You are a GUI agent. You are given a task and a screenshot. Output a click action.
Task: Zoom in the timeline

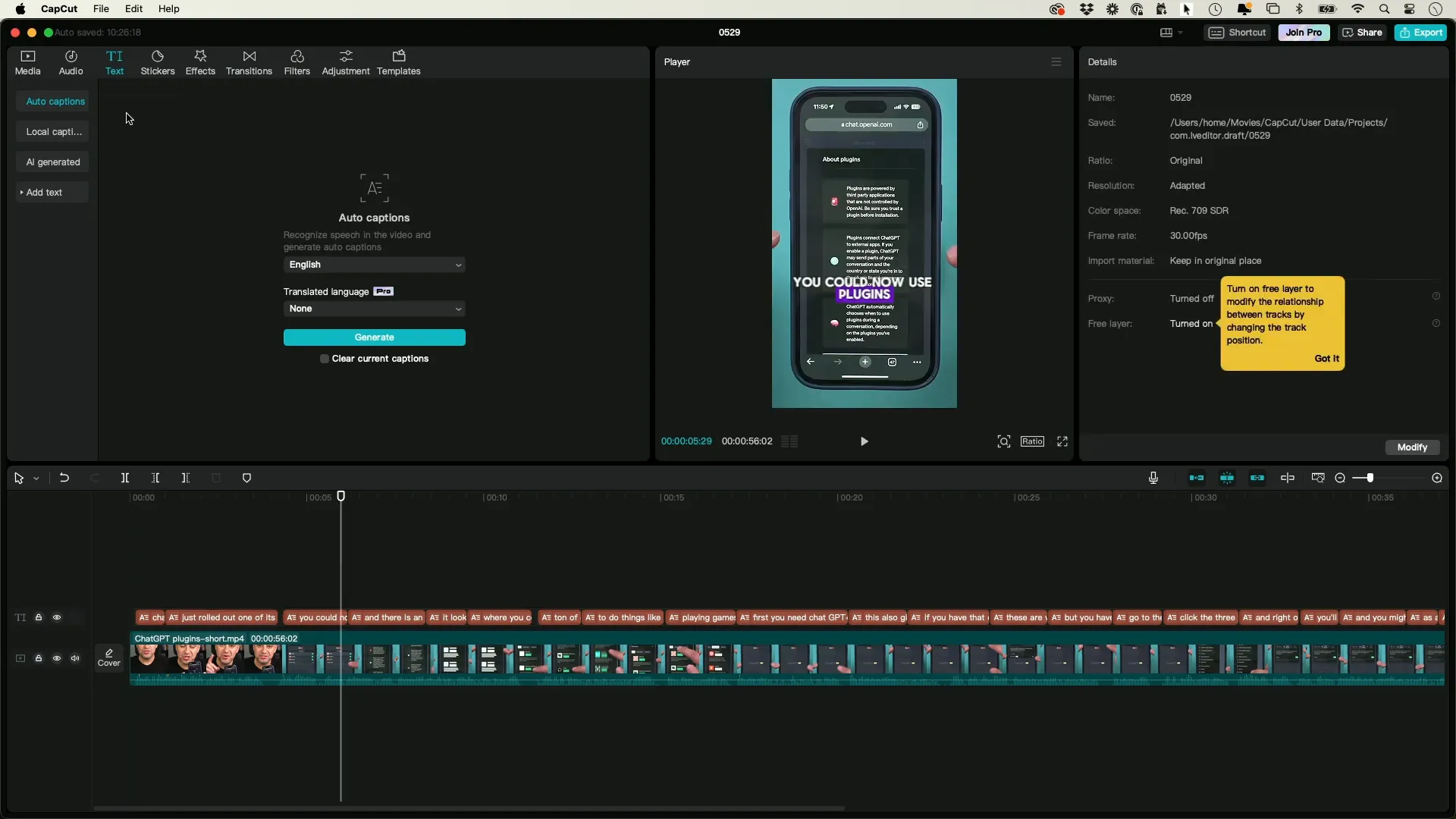tap(1437, 478)
